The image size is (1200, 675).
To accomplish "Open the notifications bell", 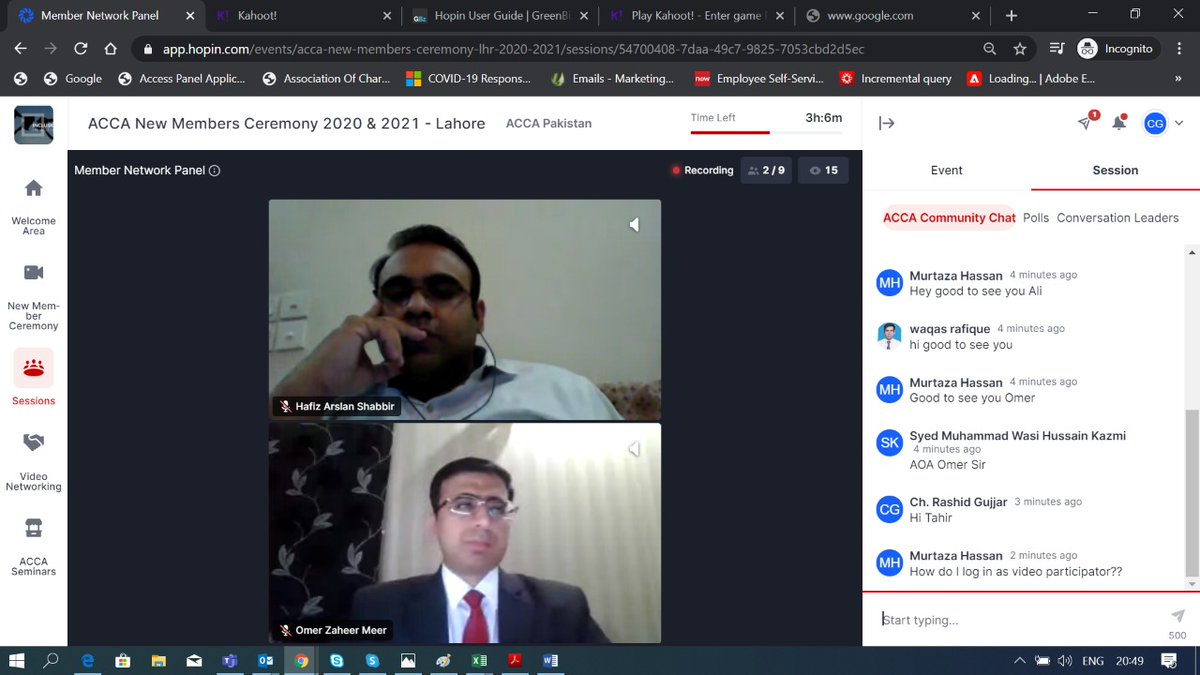I will tap(1120, 122).
